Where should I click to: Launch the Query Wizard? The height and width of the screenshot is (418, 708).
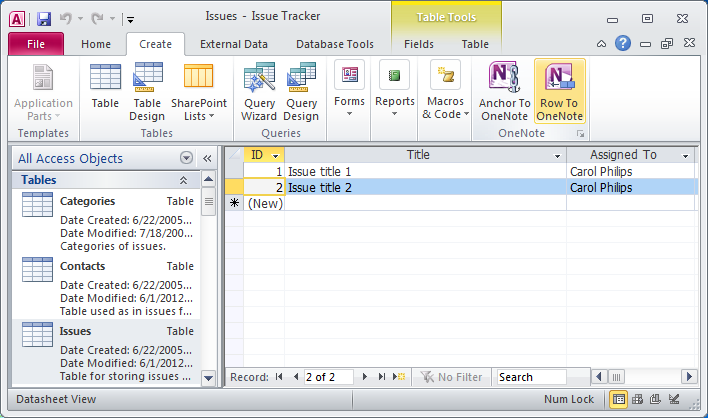pos(259,92)
